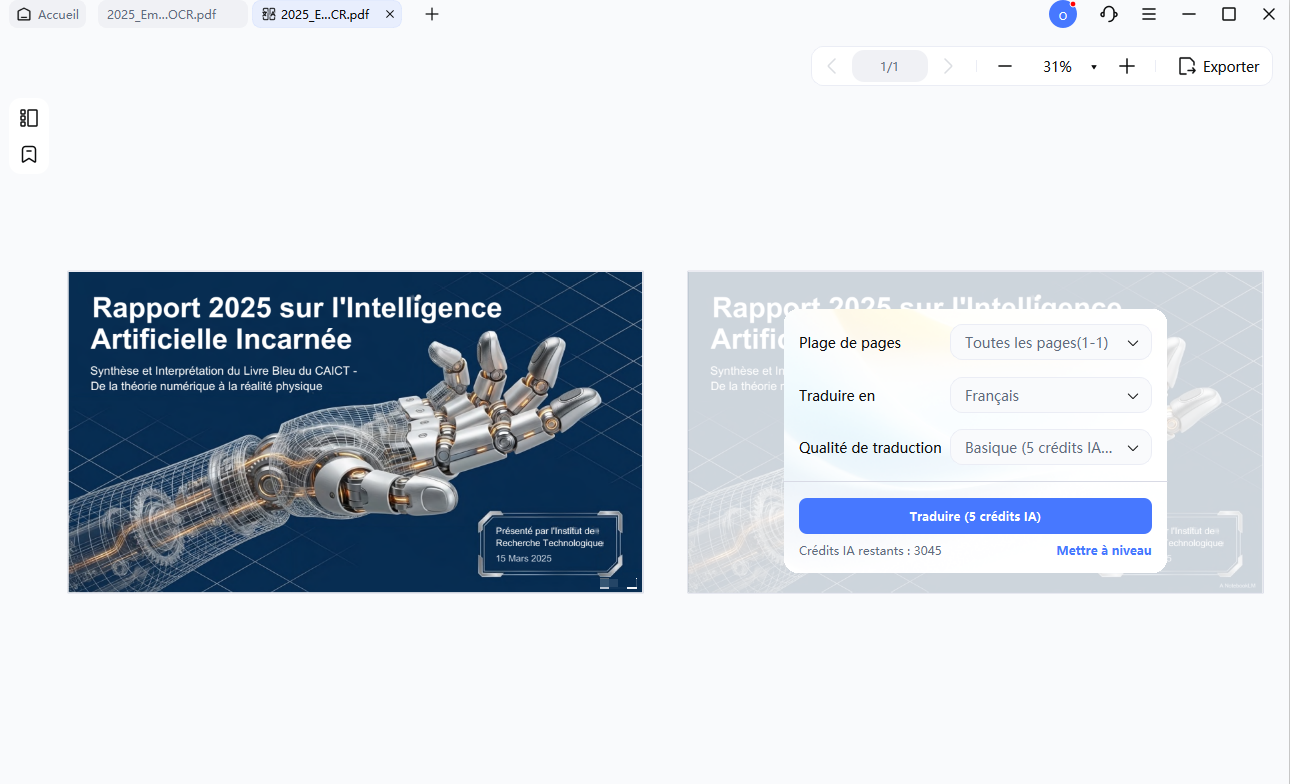This screenshot has width=1290, height=784.
Task: Open the Traduire en language dropdown
Action: tap(1050, 396)
